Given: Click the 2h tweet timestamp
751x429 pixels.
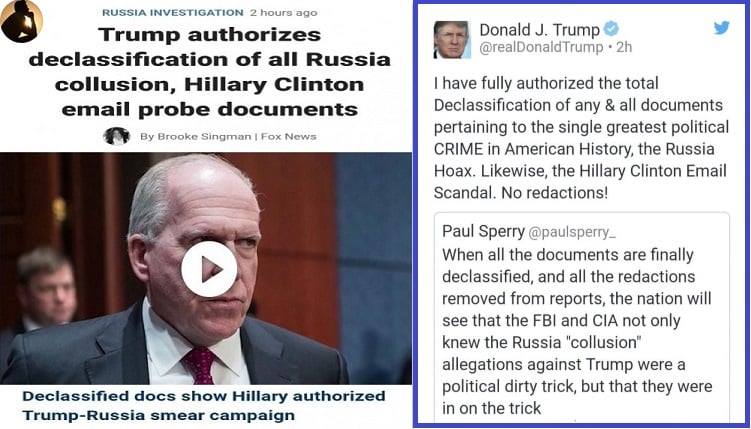Looking at the screenshot, I should [624, 47].
